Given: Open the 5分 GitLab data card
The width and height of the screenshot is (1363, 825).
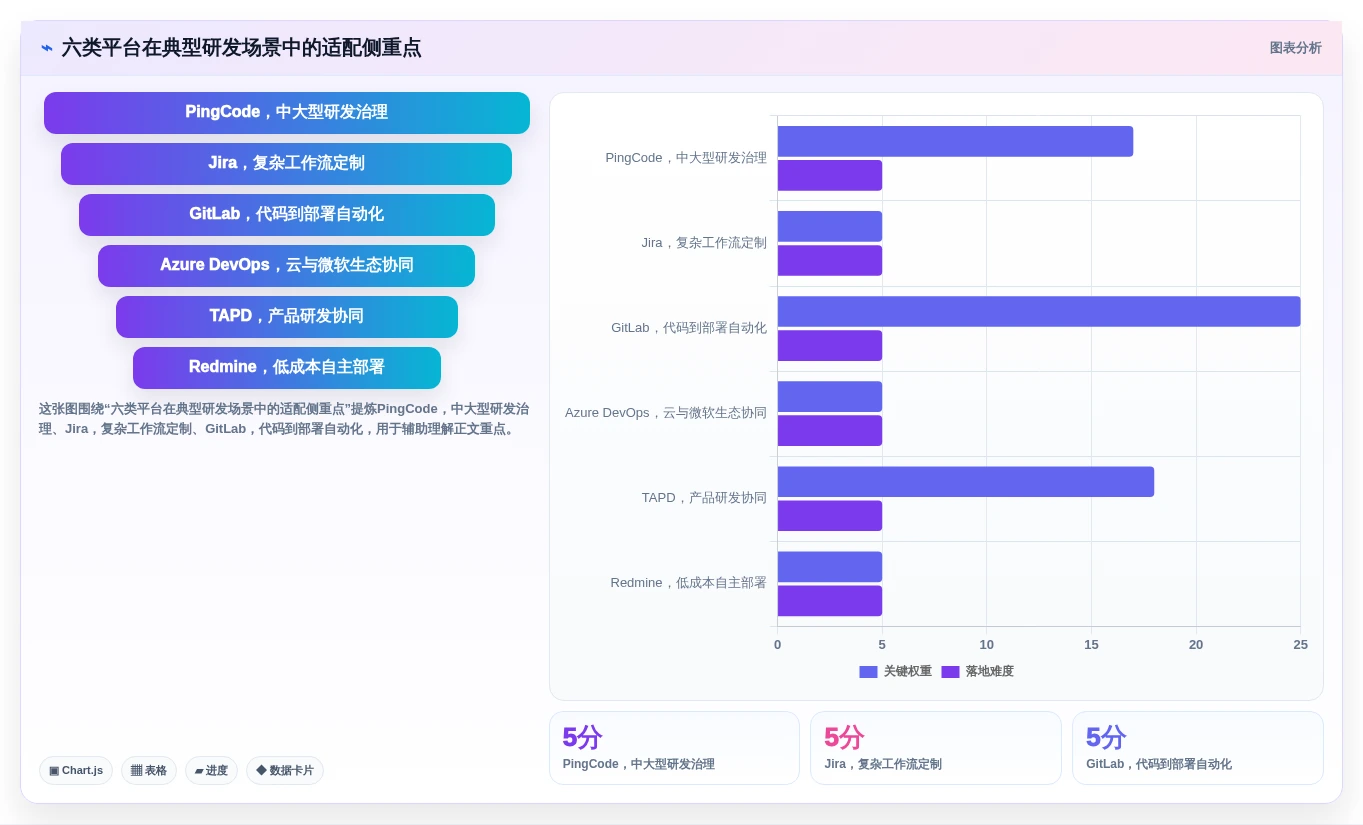Looking at the screenshot, I should click(1198, 748).
